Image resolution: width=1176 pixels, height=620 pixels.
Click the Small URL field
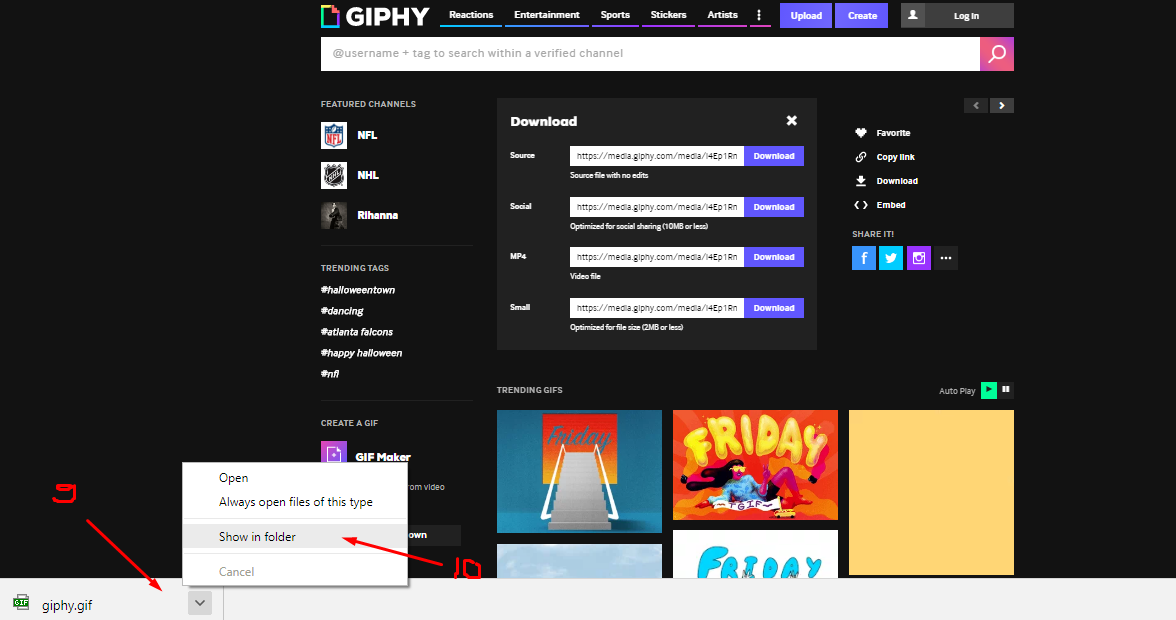coord(657,308)
